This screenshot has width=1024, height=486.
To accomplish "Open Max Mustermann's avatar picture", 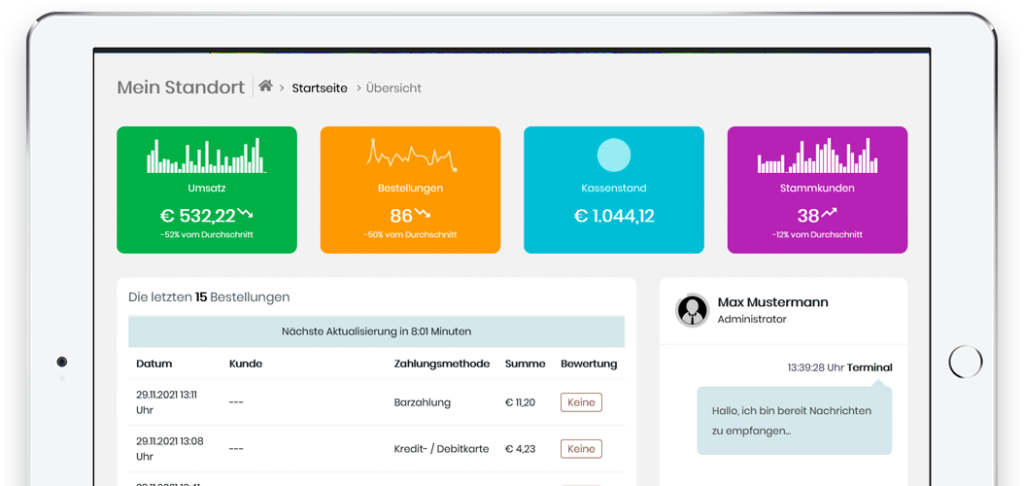I will 692,310.
